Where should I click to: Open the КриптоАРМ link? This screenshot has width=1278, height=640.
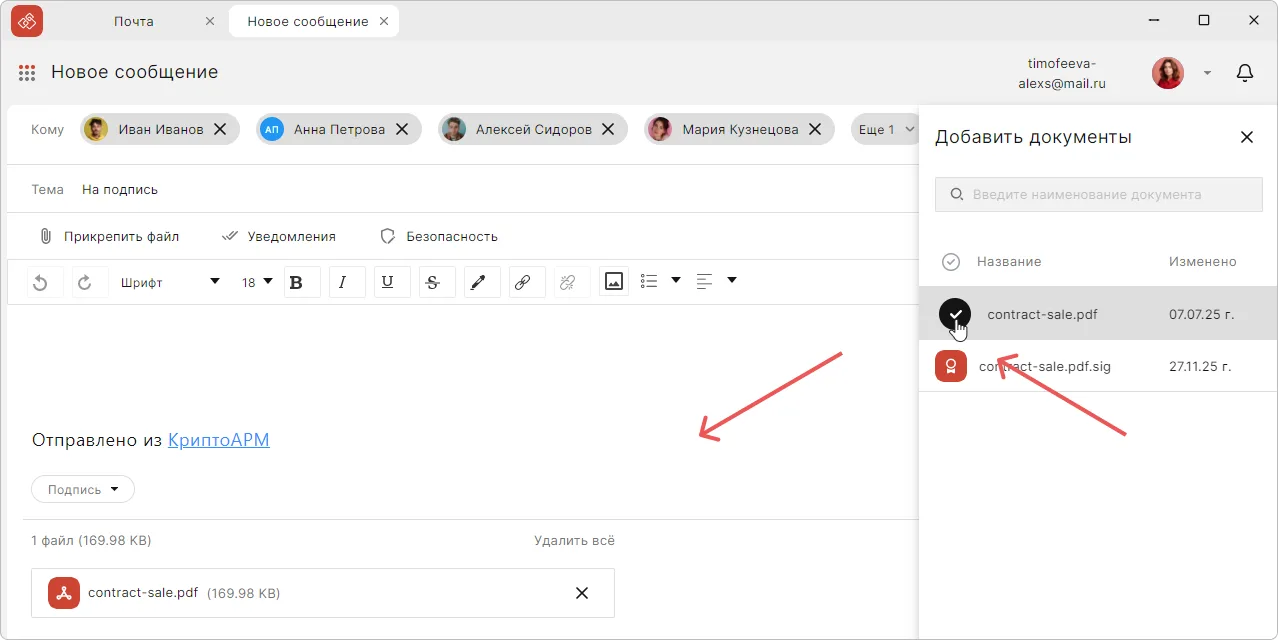click(x=218, y=440)
